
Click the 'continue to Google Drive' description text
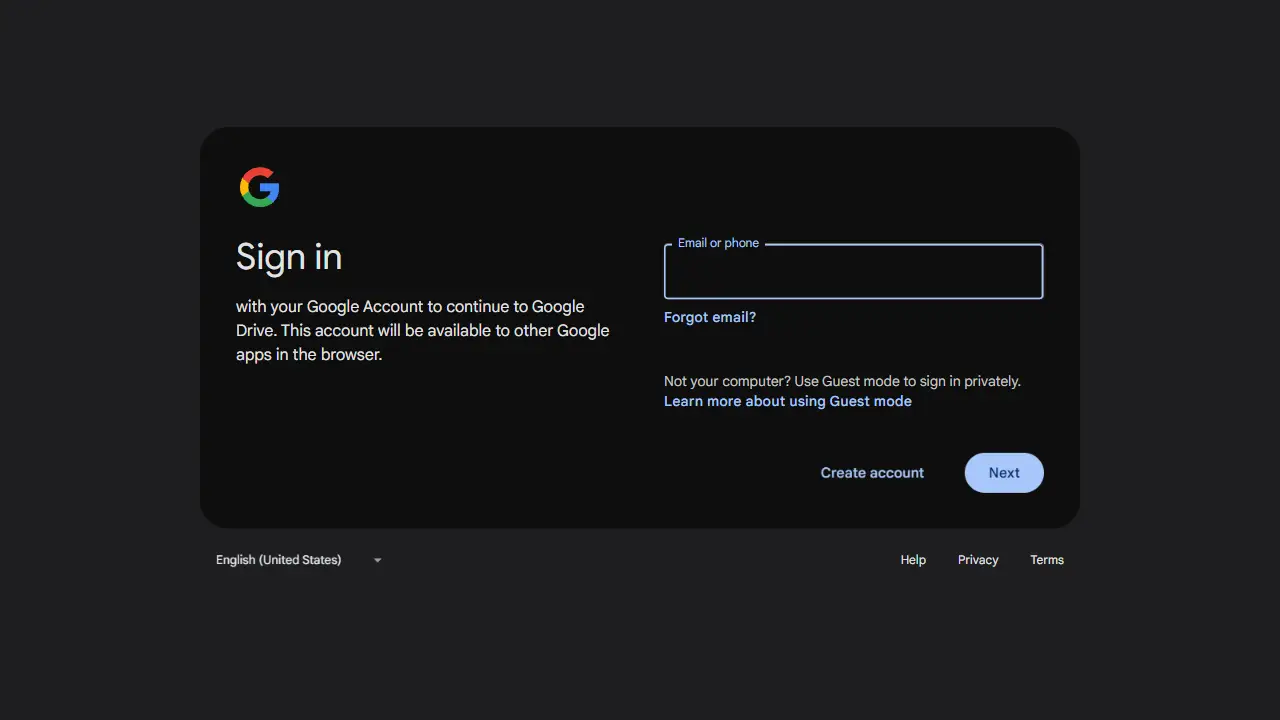click(423, 330)
